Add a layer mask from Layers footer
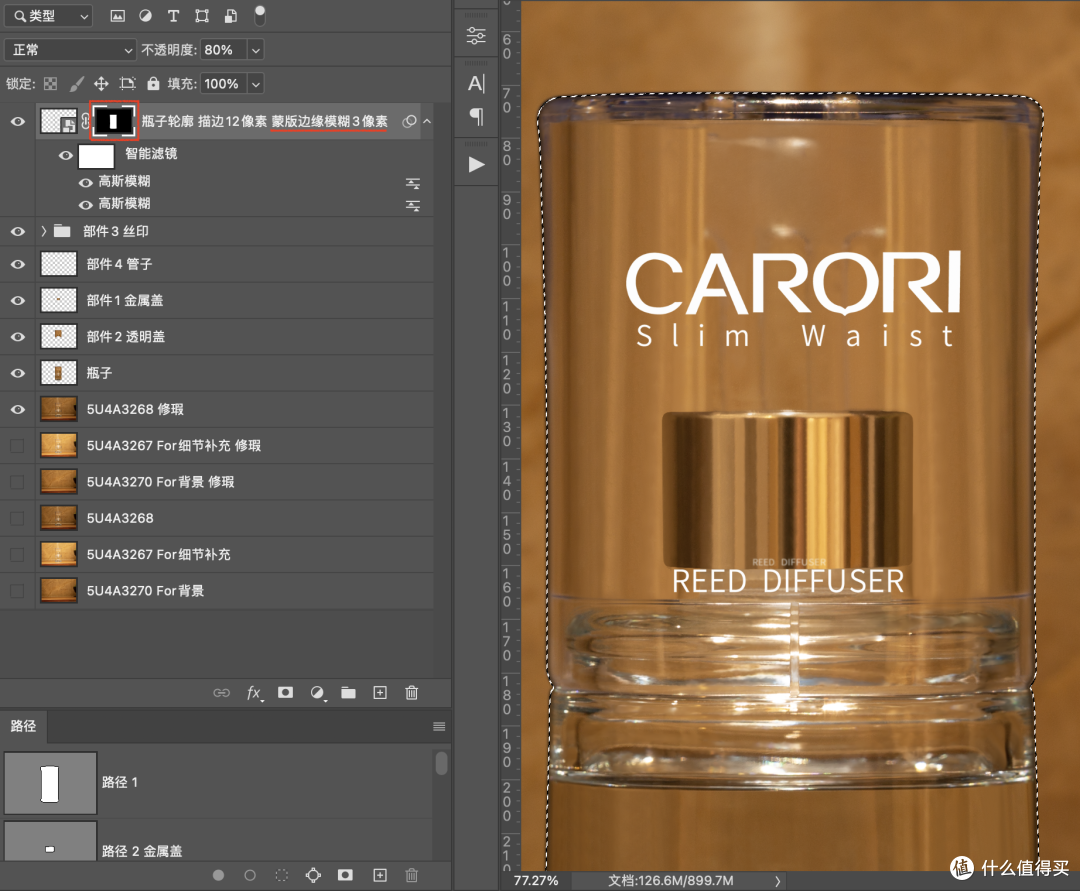1080x891 pixels. tap(285, 693)
